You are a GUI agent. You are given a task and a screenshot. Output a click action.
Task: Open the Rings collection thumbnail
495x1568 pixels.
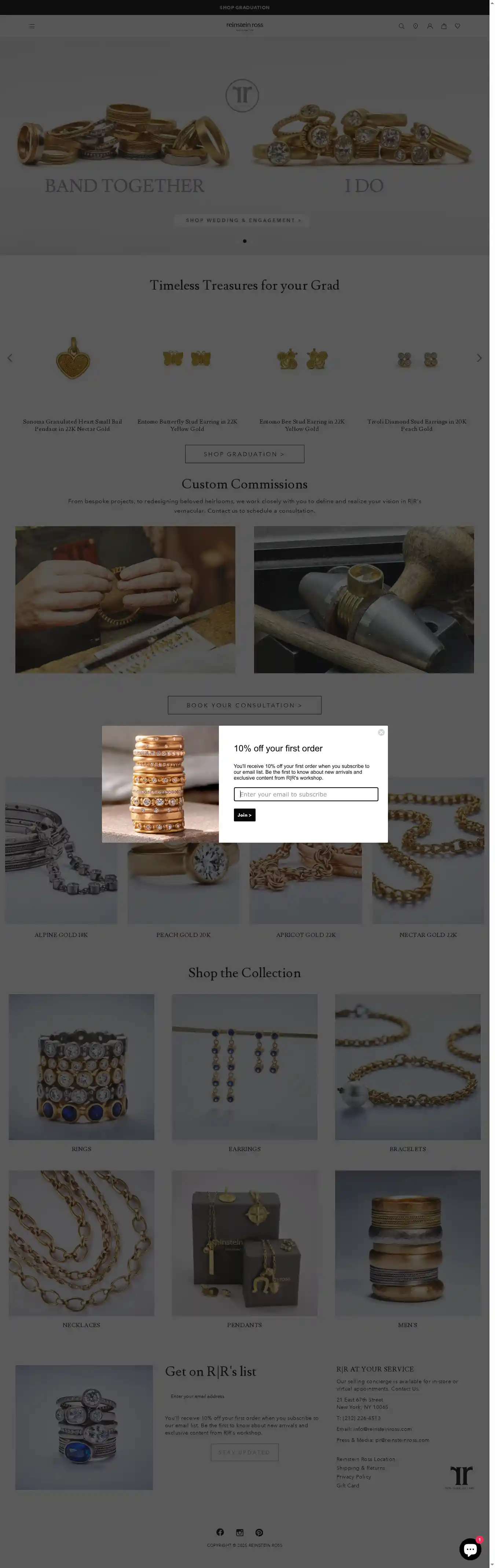click(82, 1066)
